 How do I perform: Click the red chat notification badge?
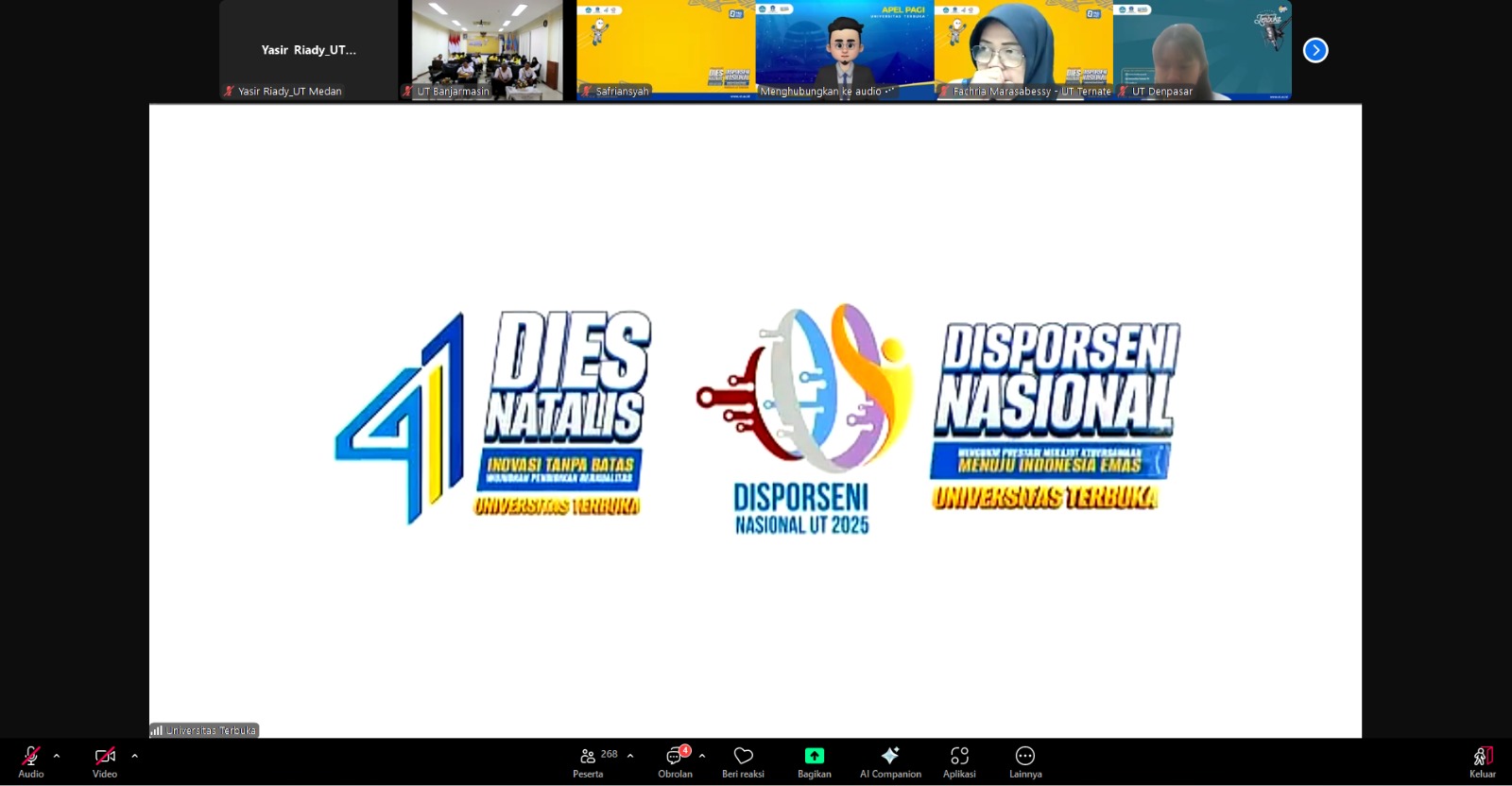685,750
